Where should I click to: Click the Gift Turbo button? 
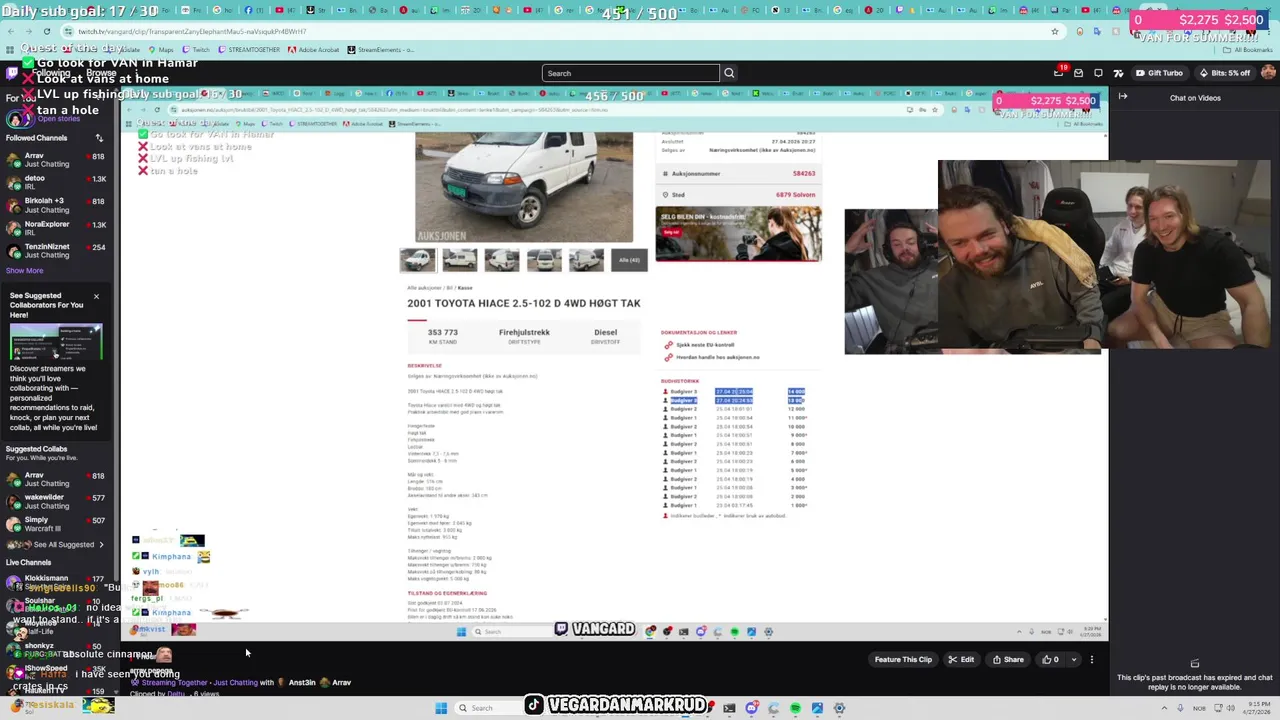pyautogui.click(x=1159, y=73)
